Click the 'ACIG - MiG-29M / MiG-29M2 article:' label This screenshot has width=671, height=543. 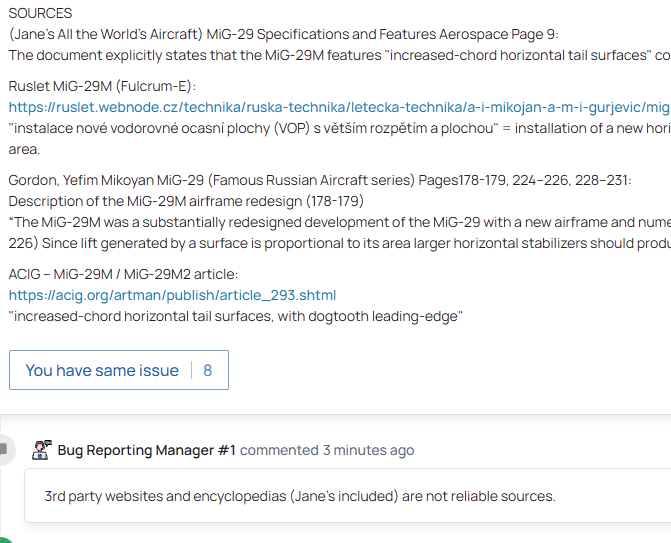click(123, 274)
